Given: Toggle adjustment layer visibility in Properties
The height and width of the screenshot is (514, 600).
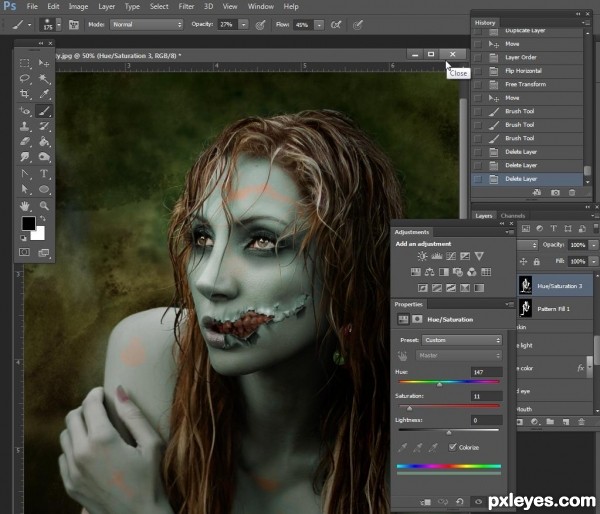Looking at the screenshot, I should pos(478,501).
